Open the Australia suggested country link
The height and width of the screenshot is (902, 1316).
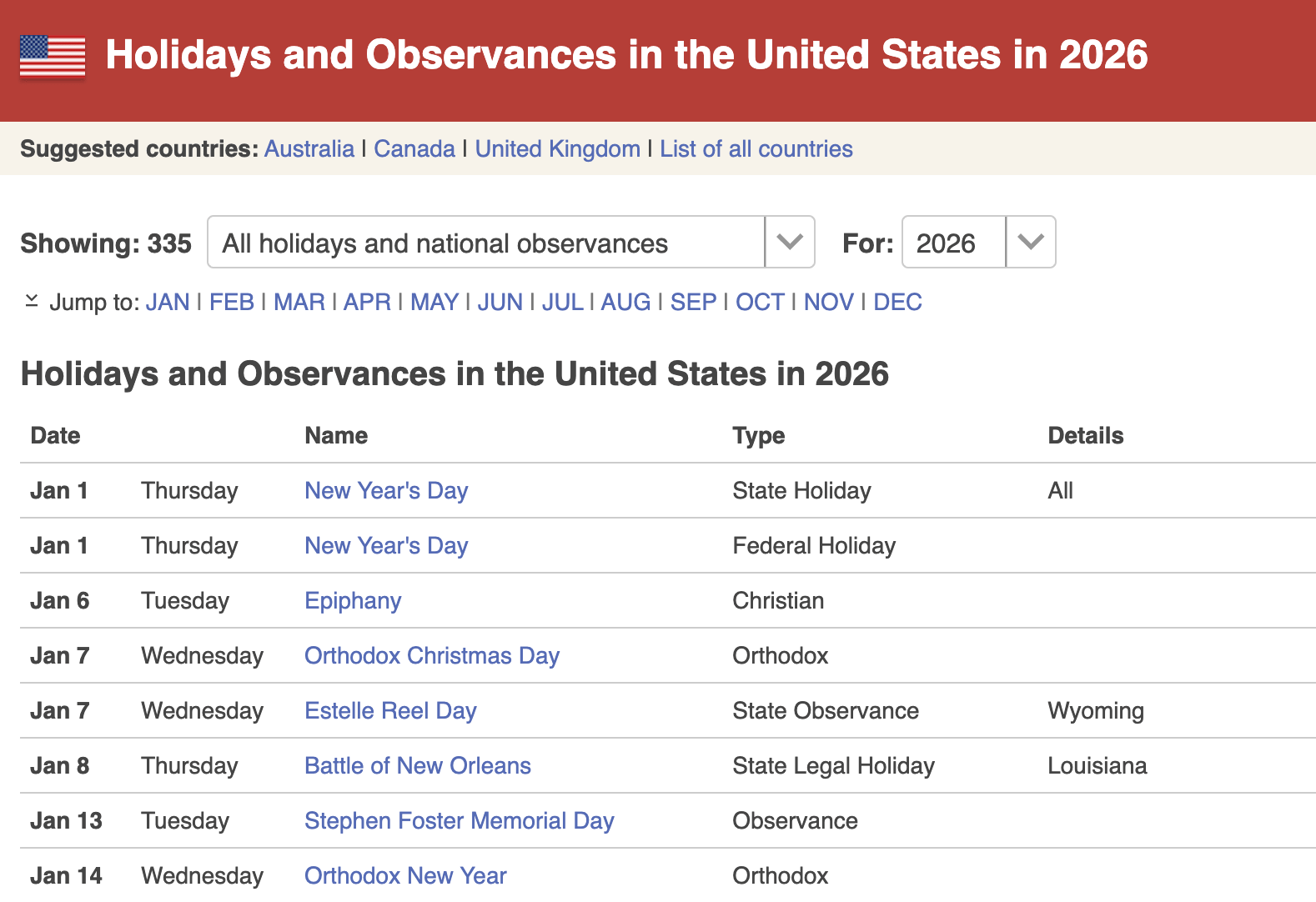309,149
